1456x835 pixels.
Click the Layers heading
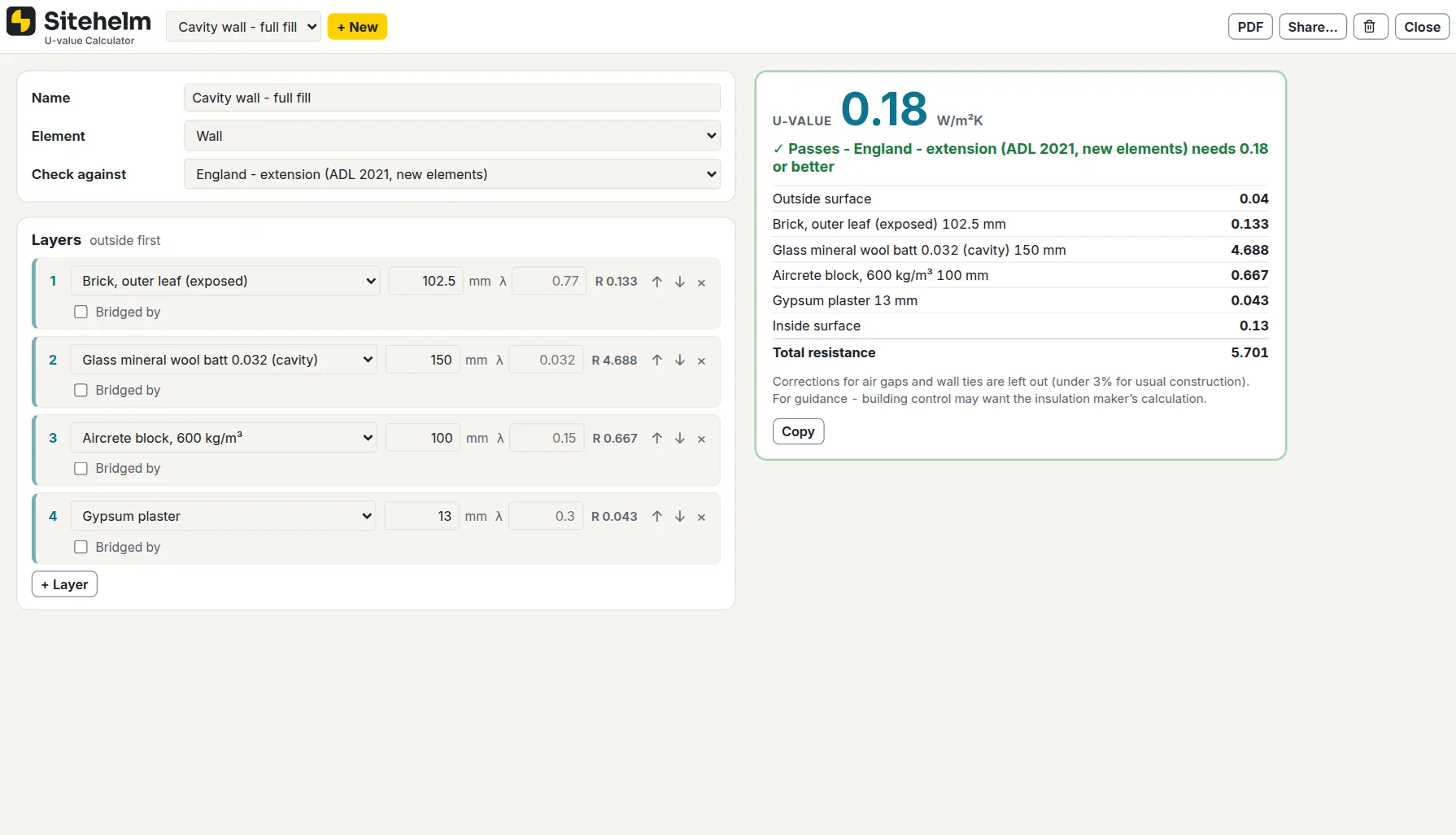click(x=56, y=240)
